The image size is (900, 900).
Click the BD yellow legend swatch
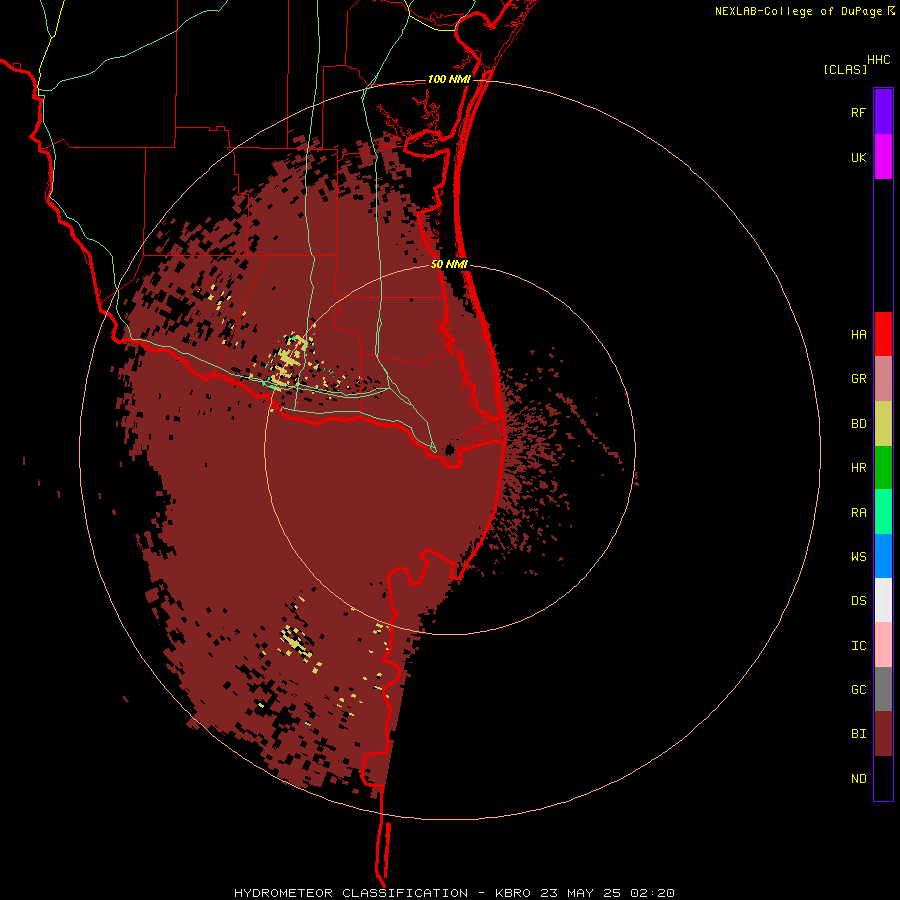tap(883, 423)
